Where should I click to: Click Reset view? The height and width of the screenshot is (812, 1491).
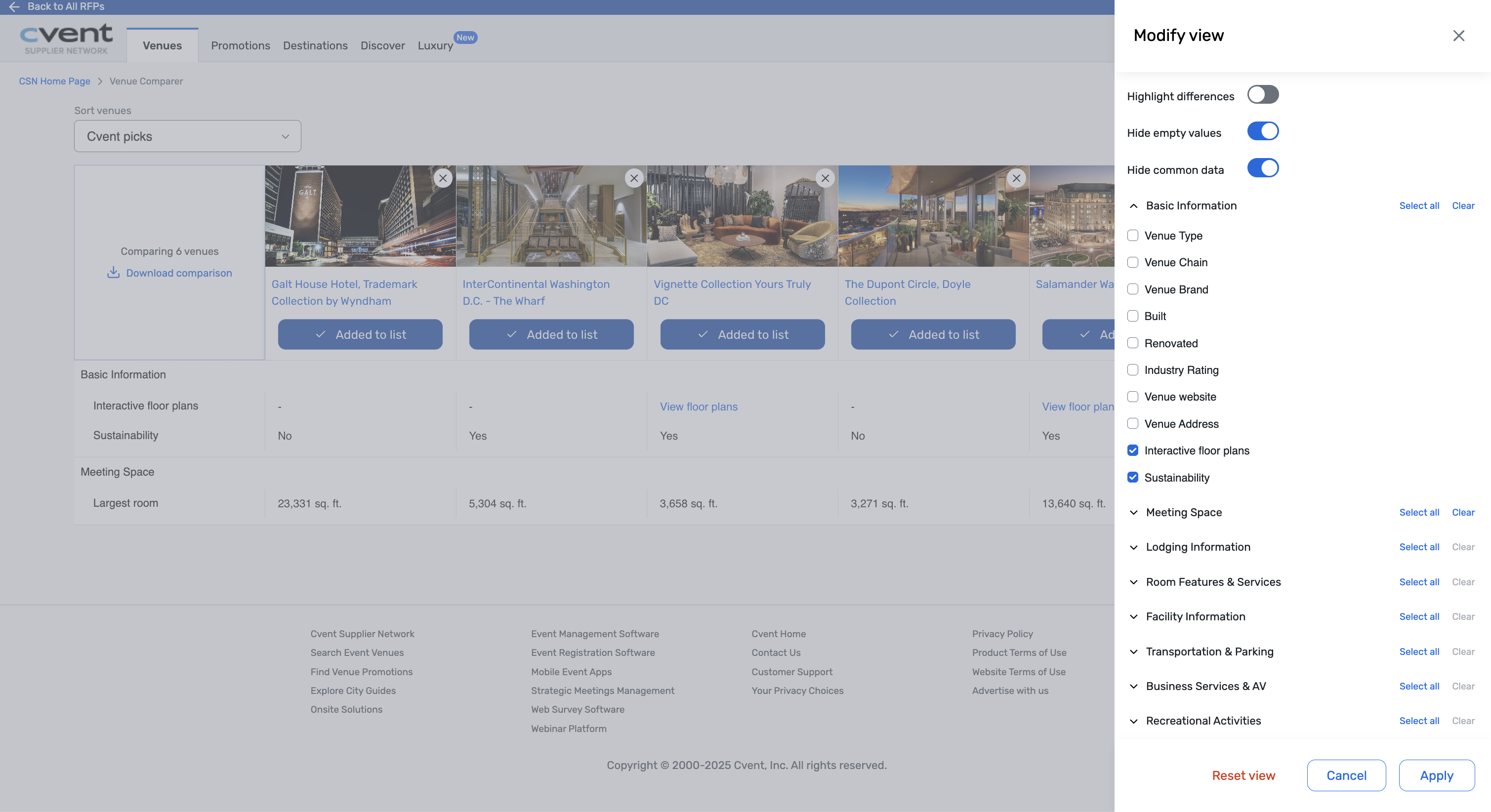click(x=1243, y=775)
